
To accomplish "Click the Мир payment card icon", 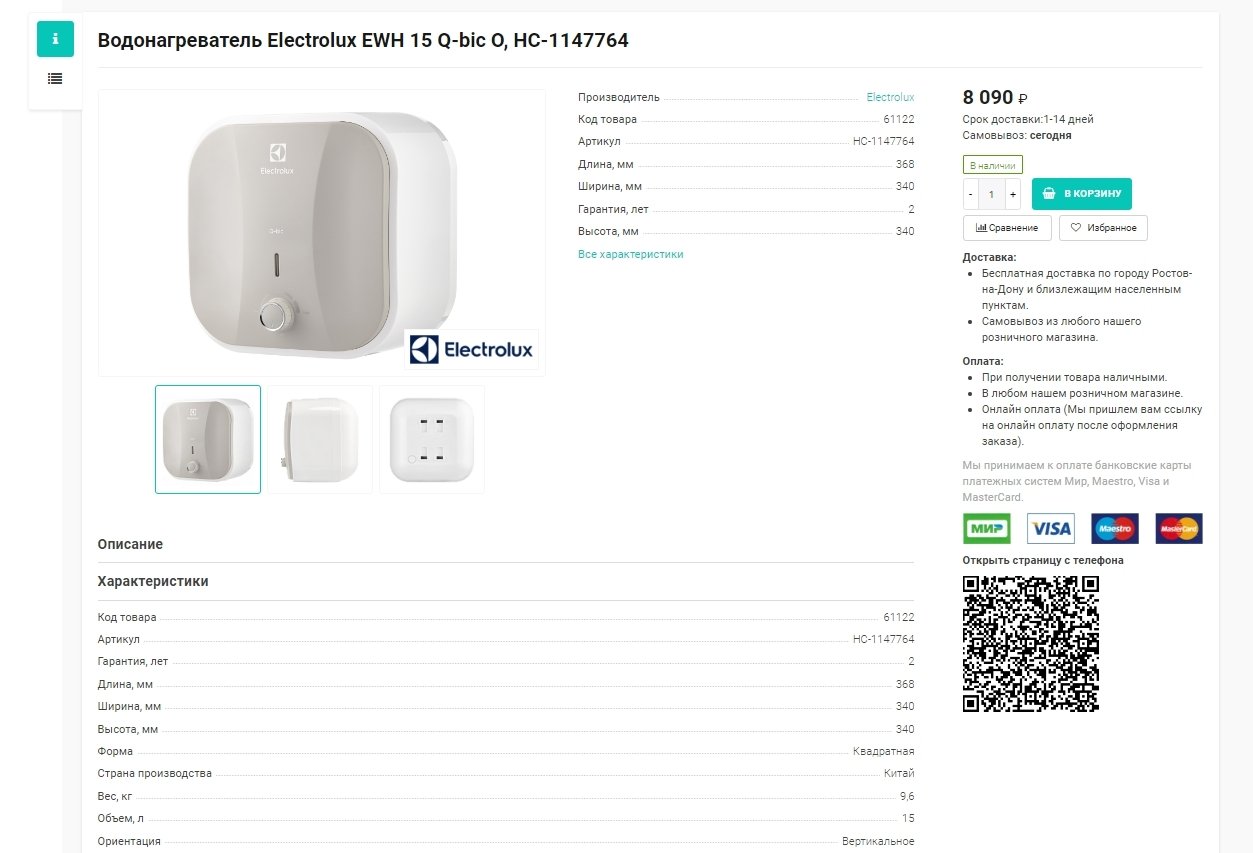I will (987, 528).
